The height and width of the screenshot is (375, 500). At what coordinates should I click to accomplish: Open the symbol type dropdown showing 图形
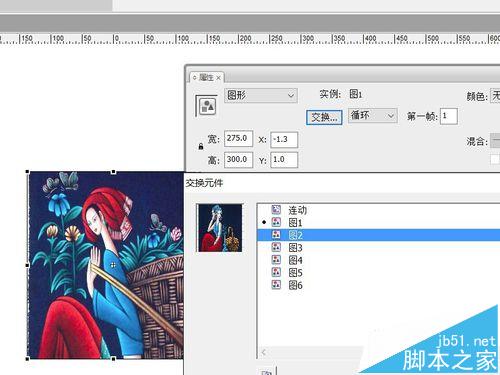tap(261, 96)
